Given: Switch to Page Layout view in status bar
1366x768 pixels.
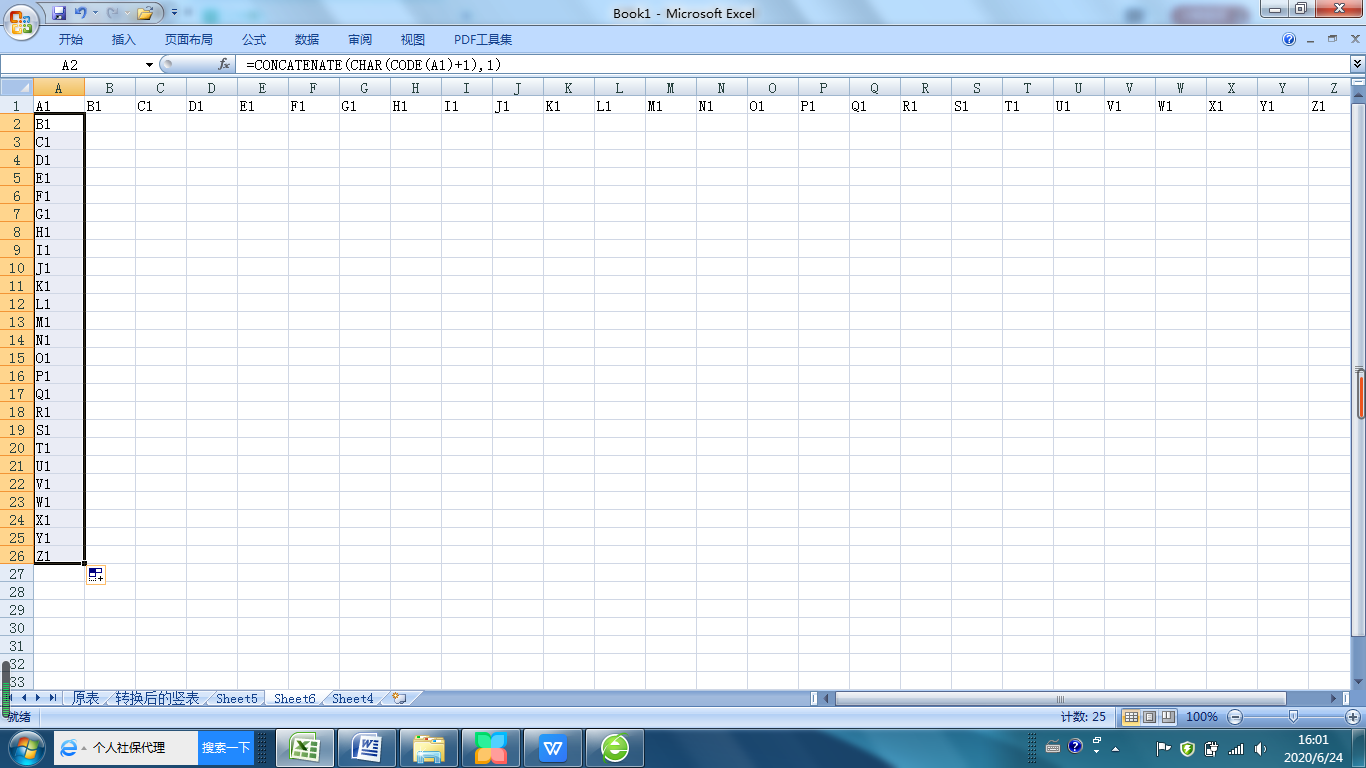Looking at the screenshot, I should [x=1149, y=717].
